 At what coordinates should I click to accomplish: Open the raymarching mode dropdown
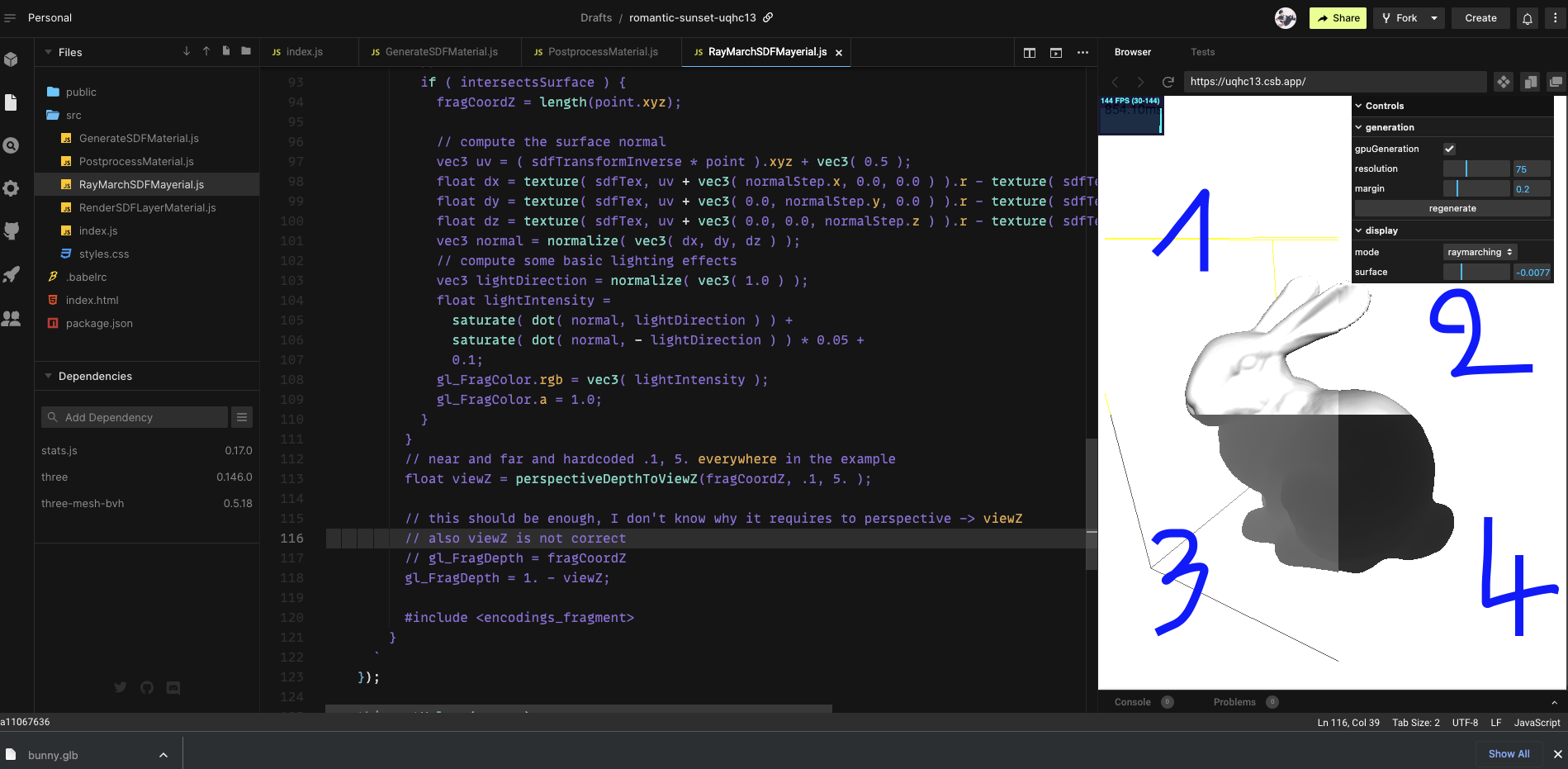point(1479,252)
